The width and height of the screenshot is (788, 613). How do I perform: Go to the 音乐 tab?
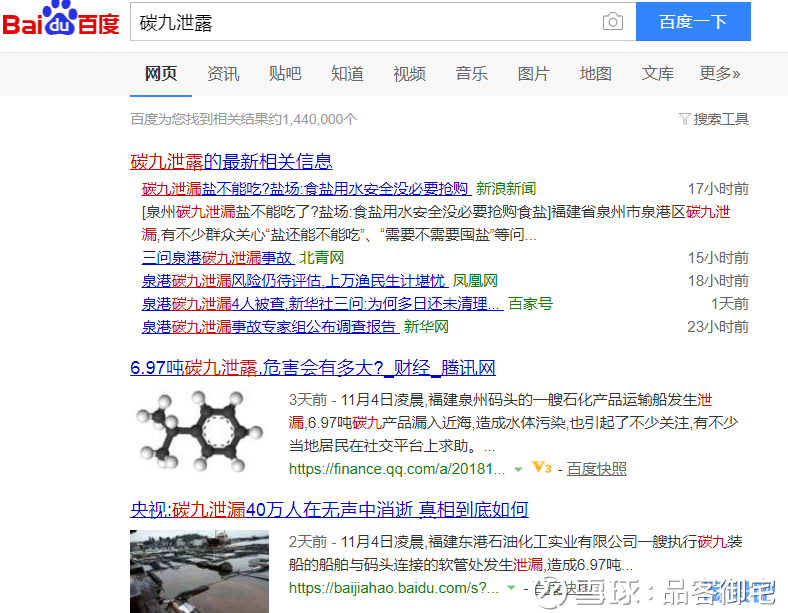coord(471,74)
